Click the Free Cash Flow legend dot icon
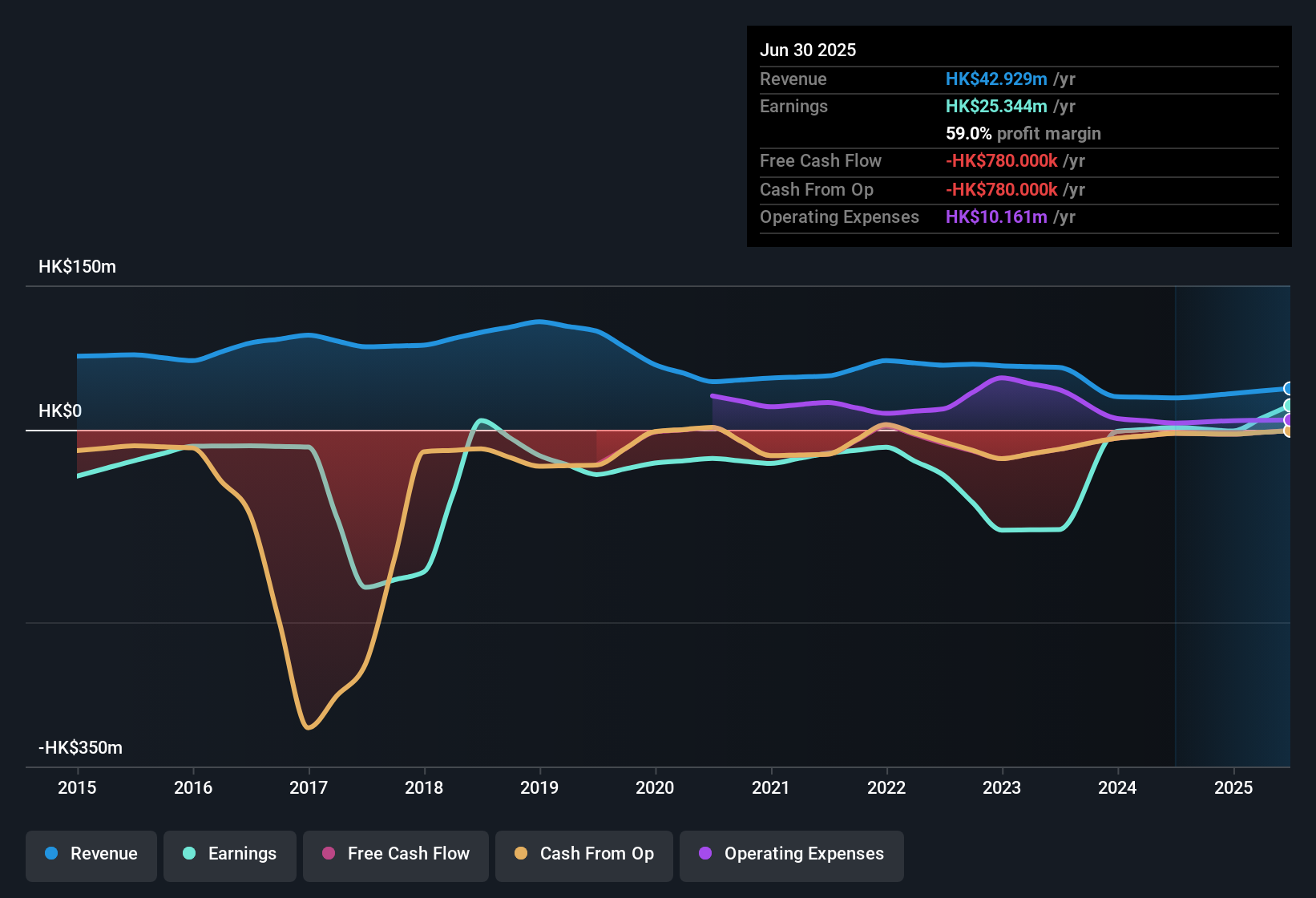The width and height of the screenshot is (1316, 898). point(327,854)
